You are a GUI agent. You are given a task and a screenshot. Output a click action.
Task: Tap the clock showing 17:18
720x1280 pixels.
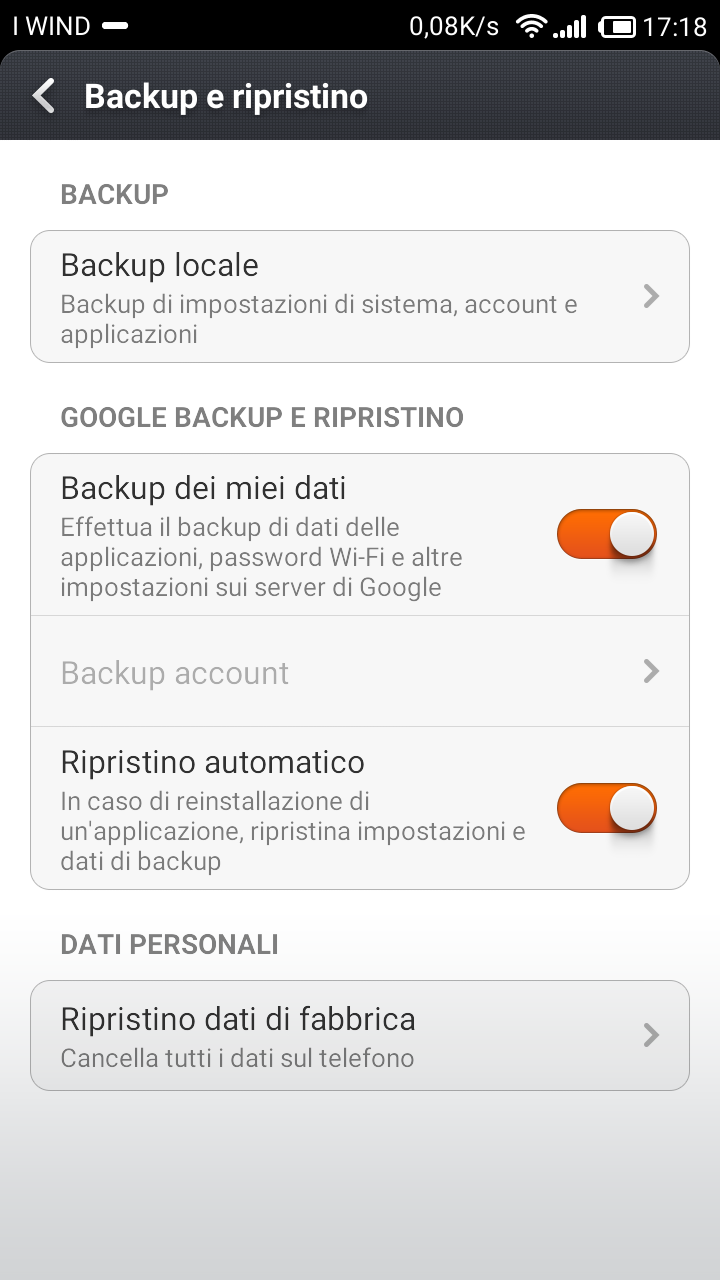675,27
